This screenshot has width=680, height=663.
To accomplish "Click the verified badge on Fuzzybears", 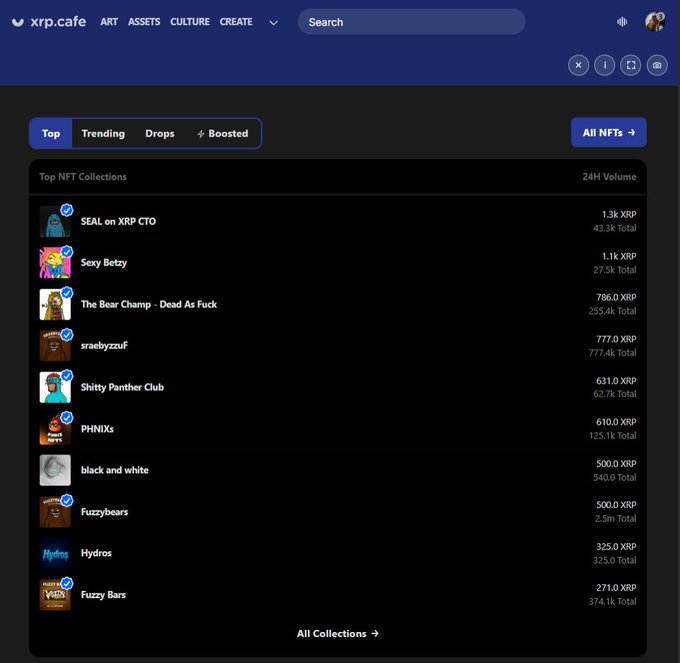I will [x=67, y=501].
